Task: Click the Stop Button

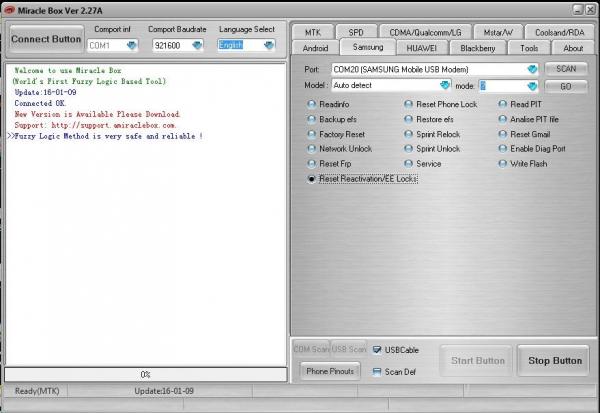Action: coord(554,361)
